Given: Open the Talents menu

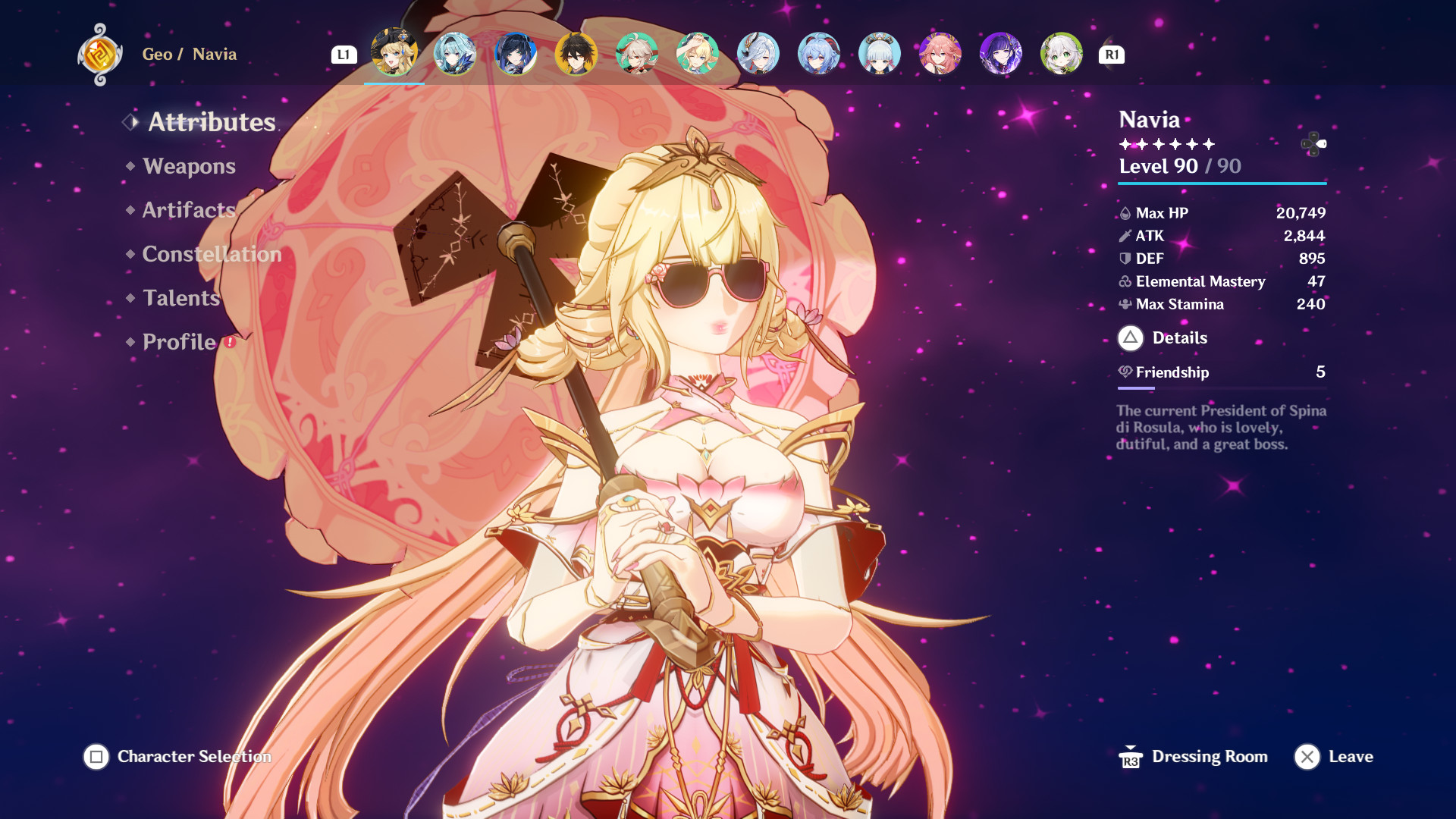Looking at the screenshot, I should click(x=181, y=298).
